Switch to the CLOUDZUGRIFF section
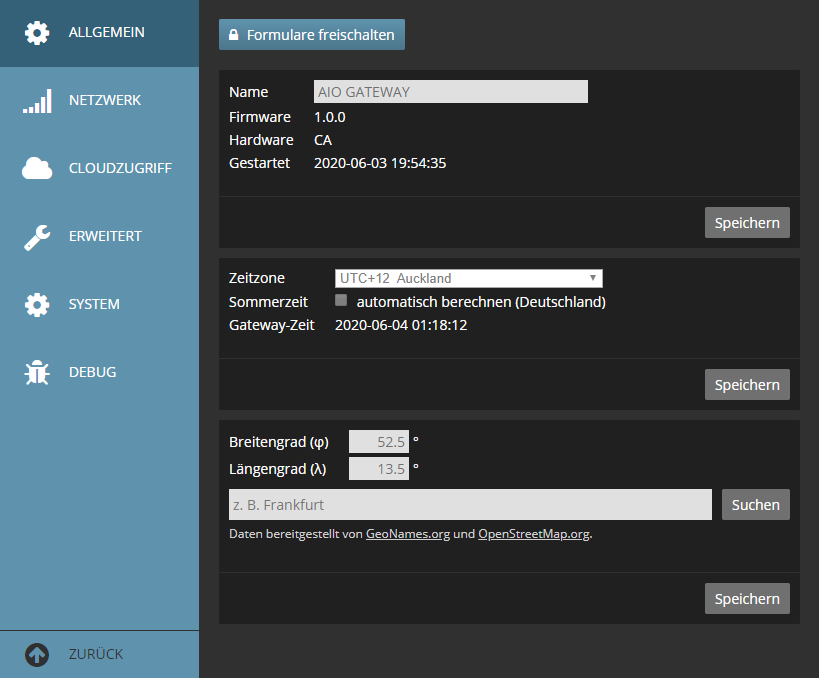The height and width of the screenshot is (678, 819). [120, 169]
